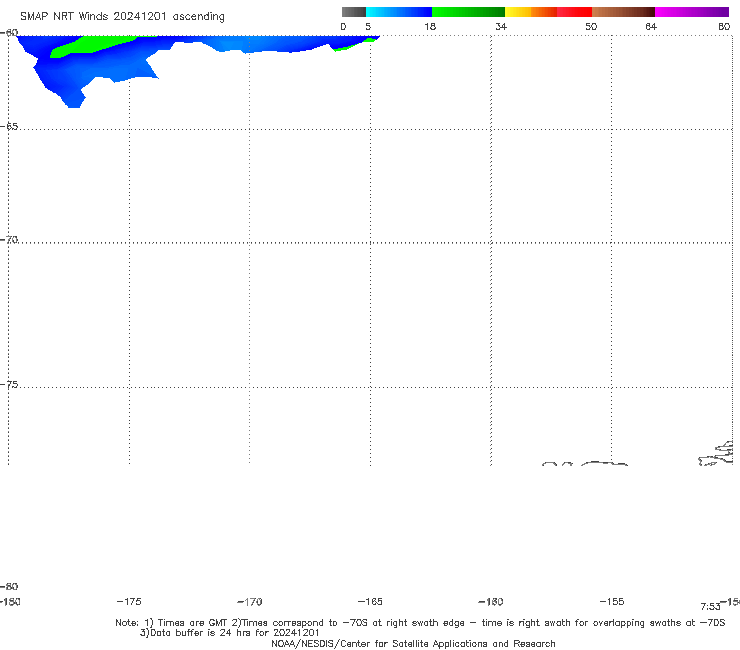Click the latitude label '-75'
This screenshot has height=650, width=740.
(x=9, y=385)
